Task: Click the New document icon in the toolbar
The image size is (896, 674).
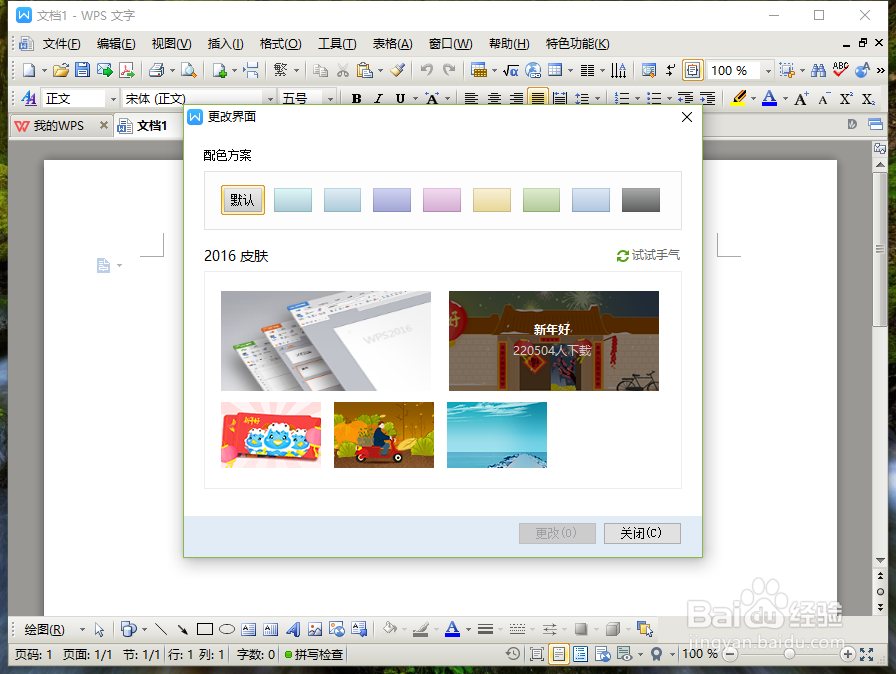Action: 29,70
